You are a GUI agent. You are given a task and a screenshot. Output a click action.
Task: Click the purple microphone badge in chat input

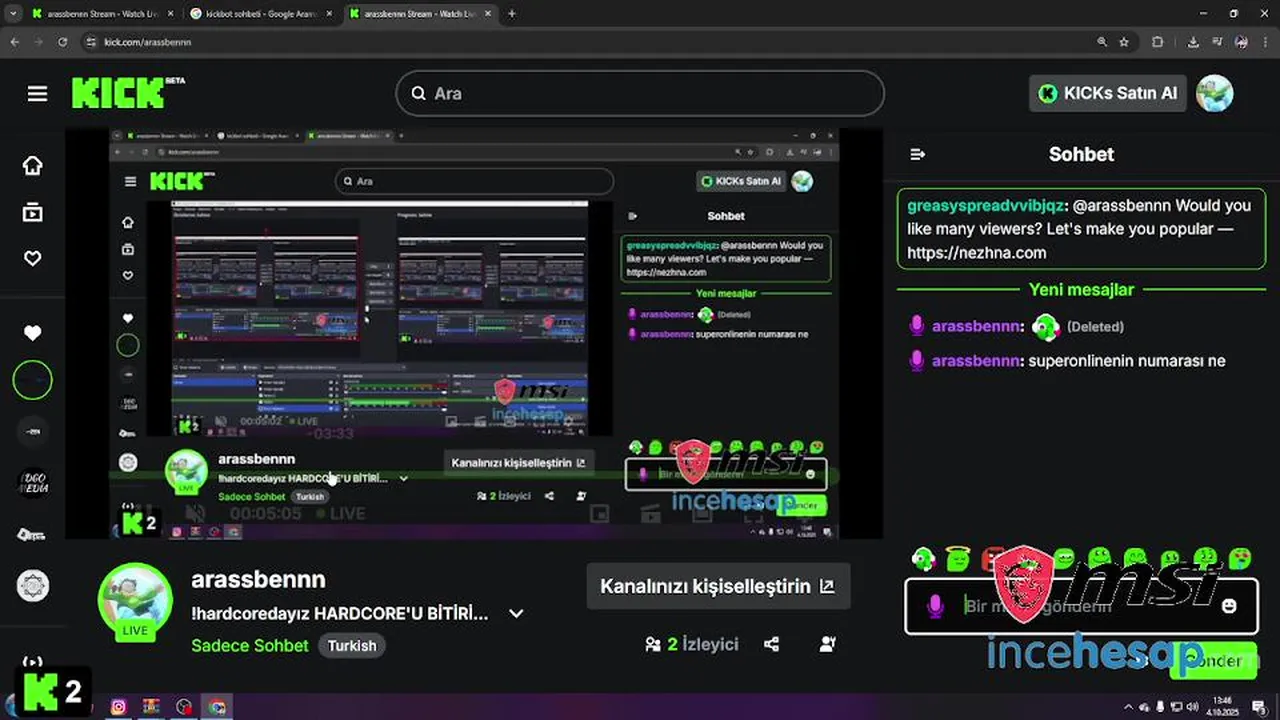point(935,606)
